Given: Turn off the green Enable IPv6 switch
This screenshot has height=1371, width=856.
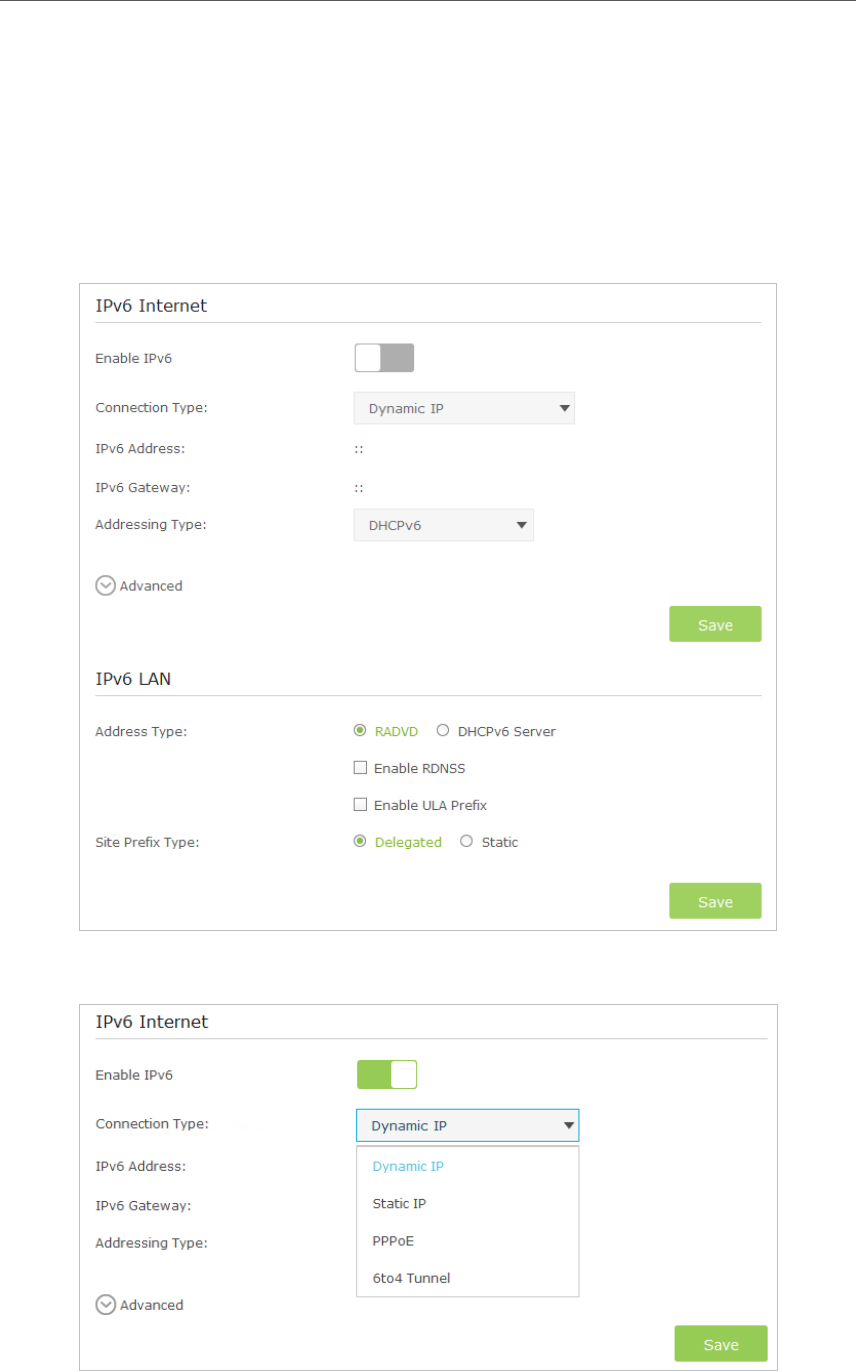Looking at the screenshot, I should click(387, 1074).
